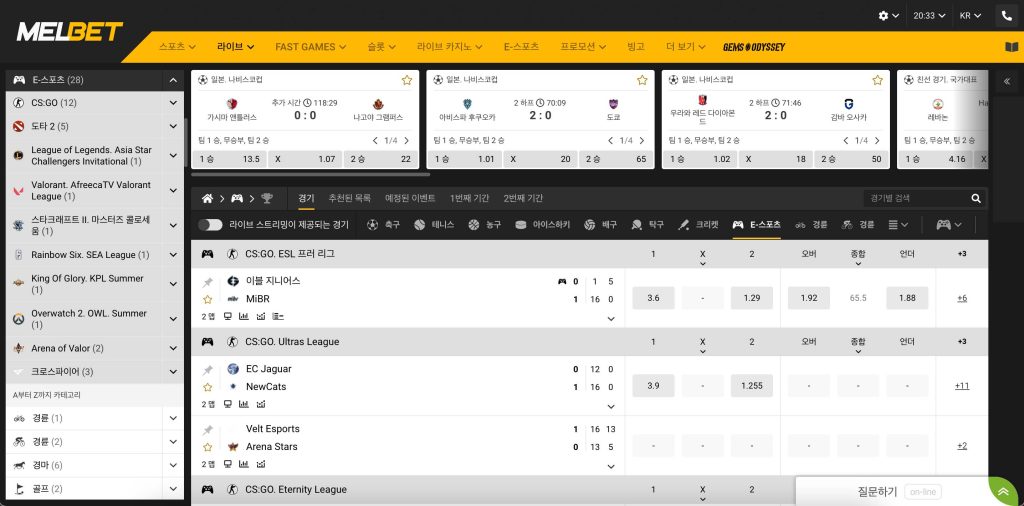
Task: Click the MELBET logo
Action: click(69, 31)
